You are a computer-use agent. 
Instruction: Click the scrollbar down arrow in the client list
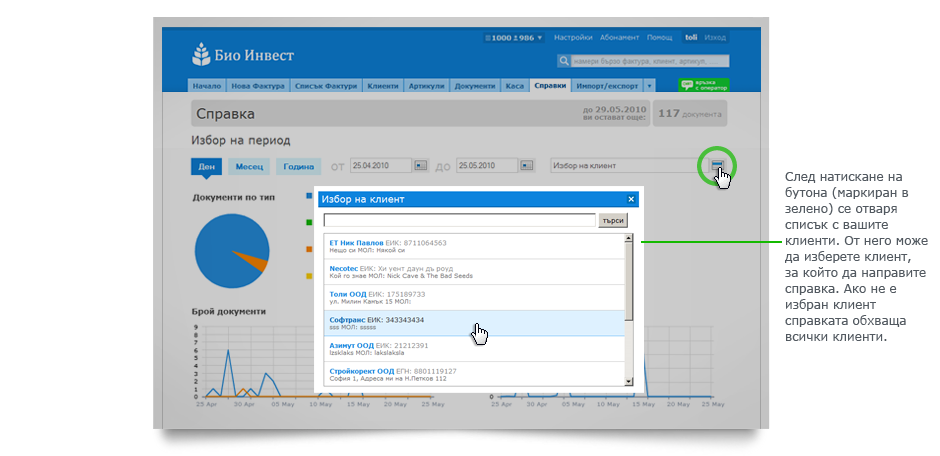[628, 381]
